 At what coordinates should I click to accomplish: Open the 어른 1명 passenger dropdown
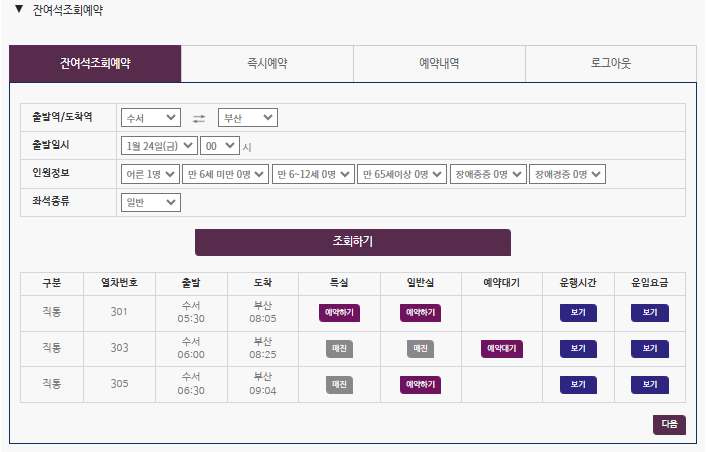[x=150, y=174]
